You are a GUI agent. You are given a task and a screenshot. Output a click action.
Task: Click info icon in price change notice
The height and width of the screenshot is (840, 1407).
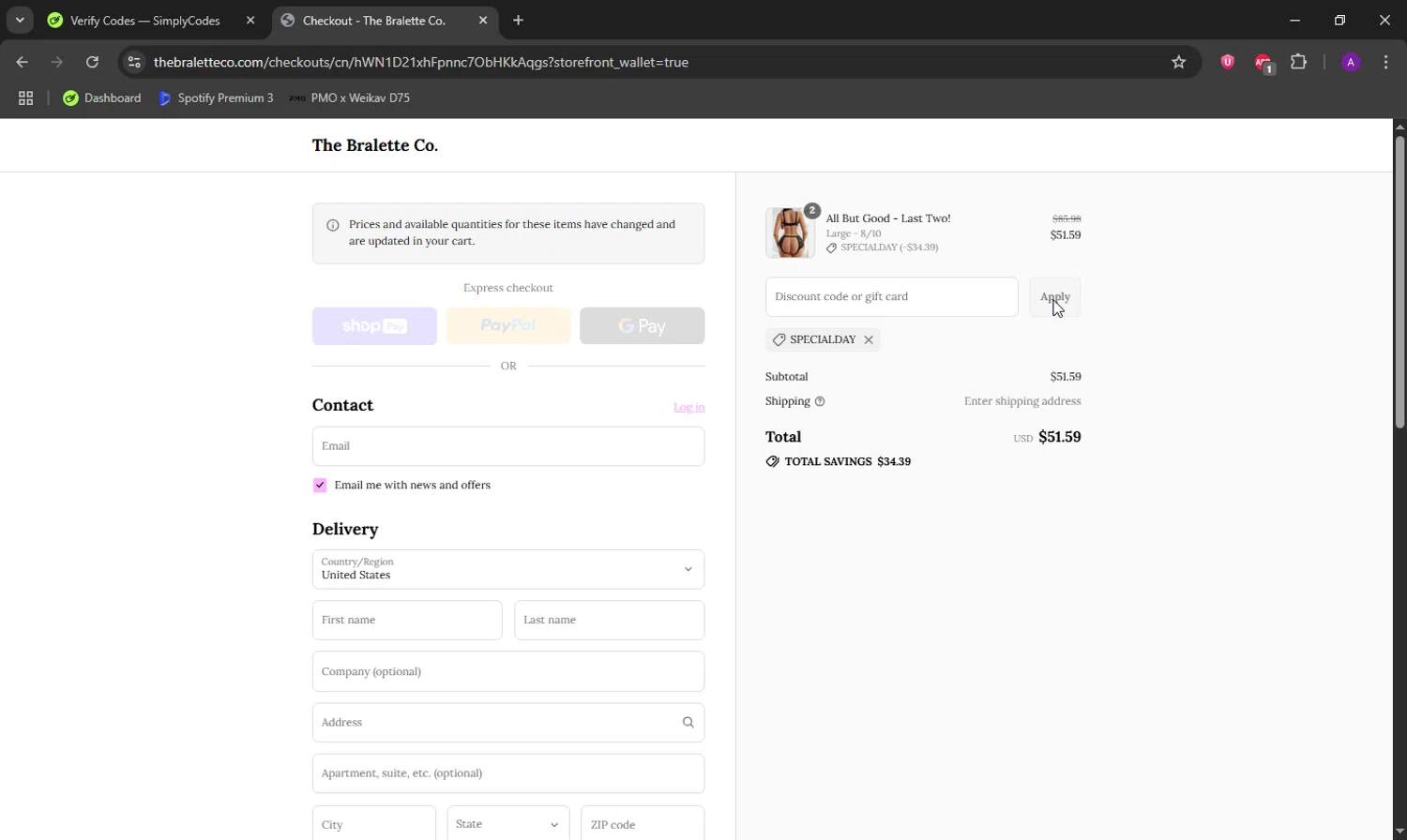coord(332,225)
